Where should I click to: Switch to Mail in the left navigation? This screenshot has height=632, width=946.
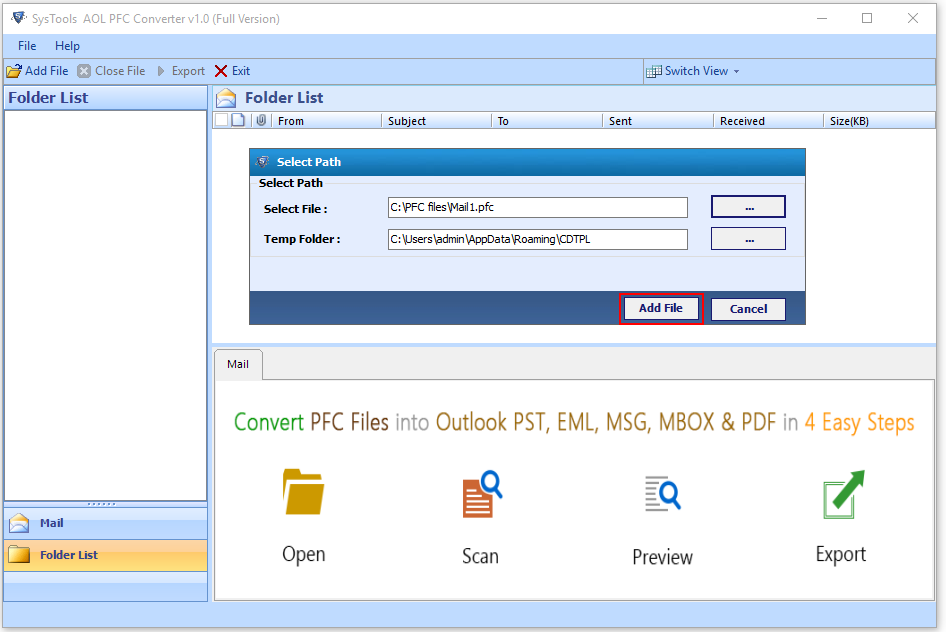(106, 523)
